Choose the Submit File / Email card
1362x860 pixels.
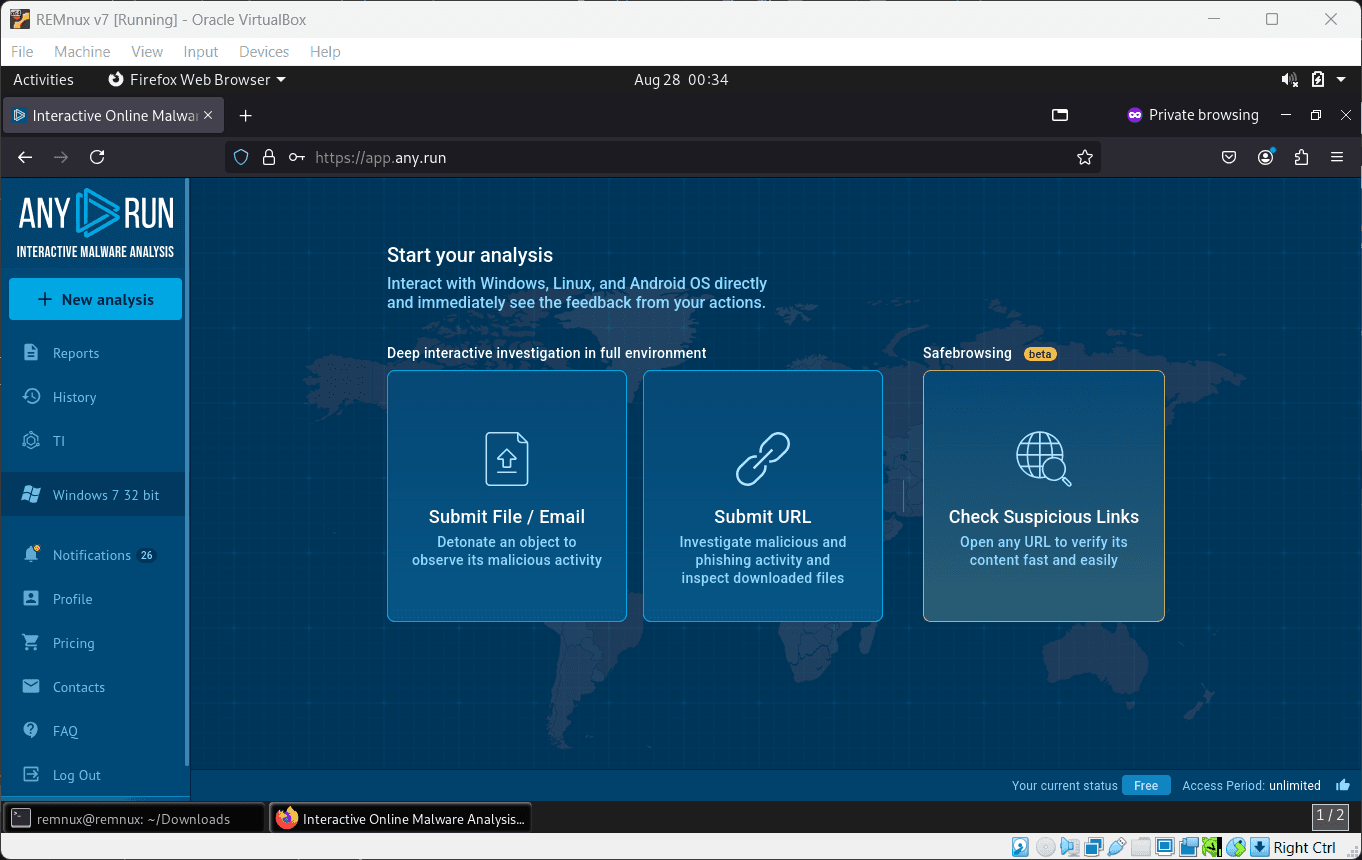click(507, 496)
